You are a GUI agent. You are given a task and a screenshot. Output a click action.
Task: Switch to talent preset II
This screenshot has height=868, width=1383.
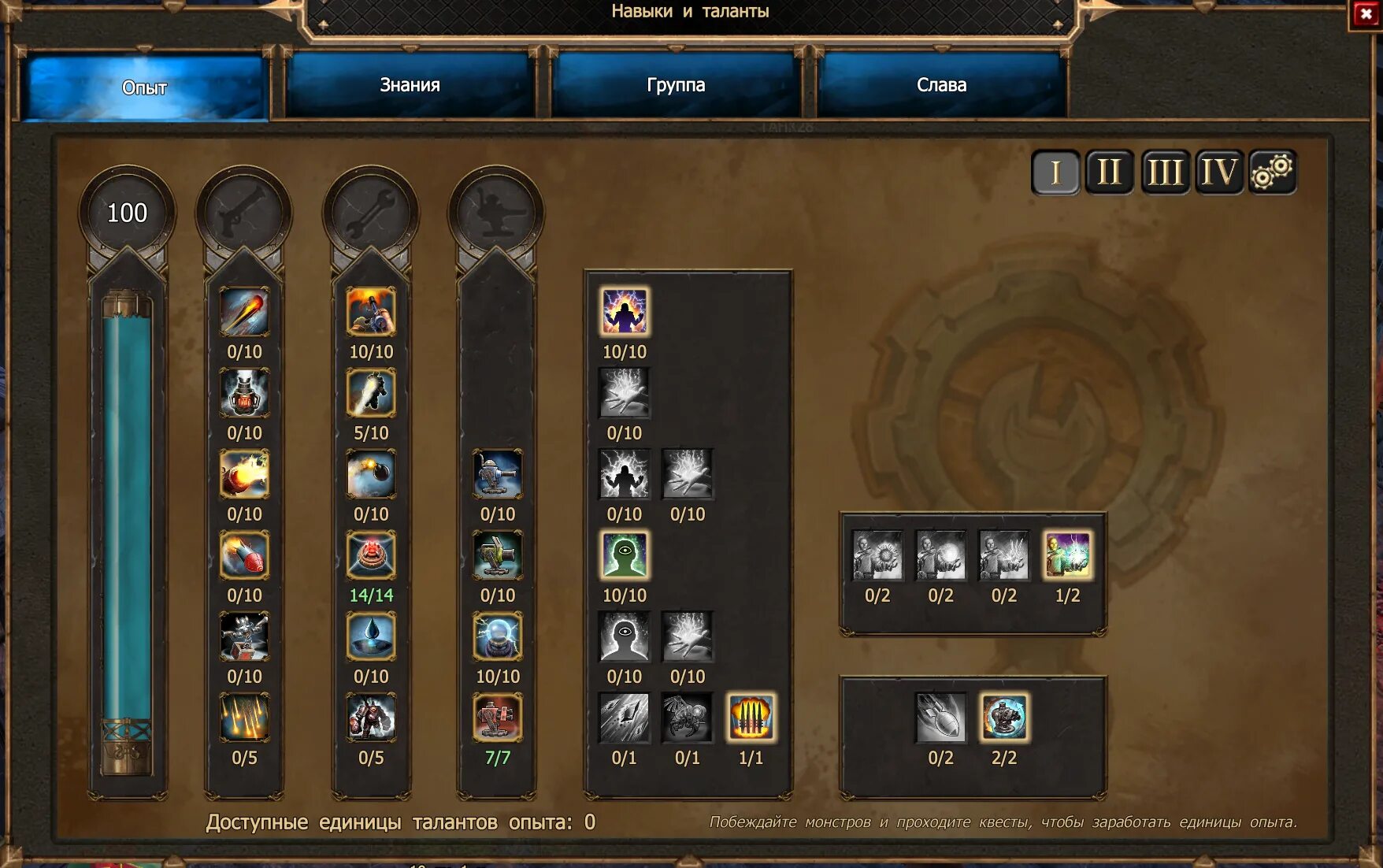(1110, 172)
